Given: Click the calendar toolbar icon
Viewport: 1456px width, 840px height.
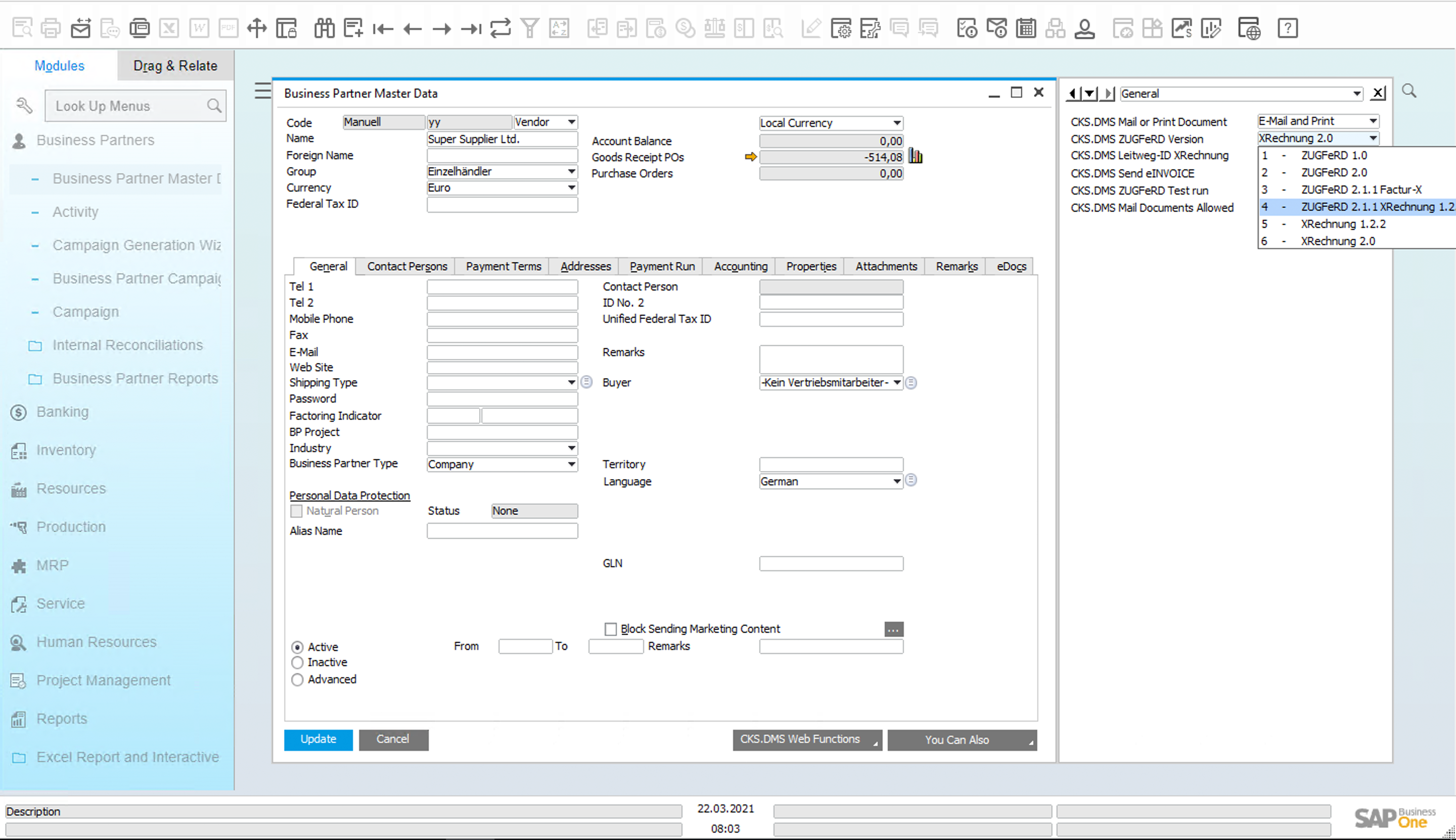Looking at the screenshot, I should pyautogui.click(x=1025, y=28).
